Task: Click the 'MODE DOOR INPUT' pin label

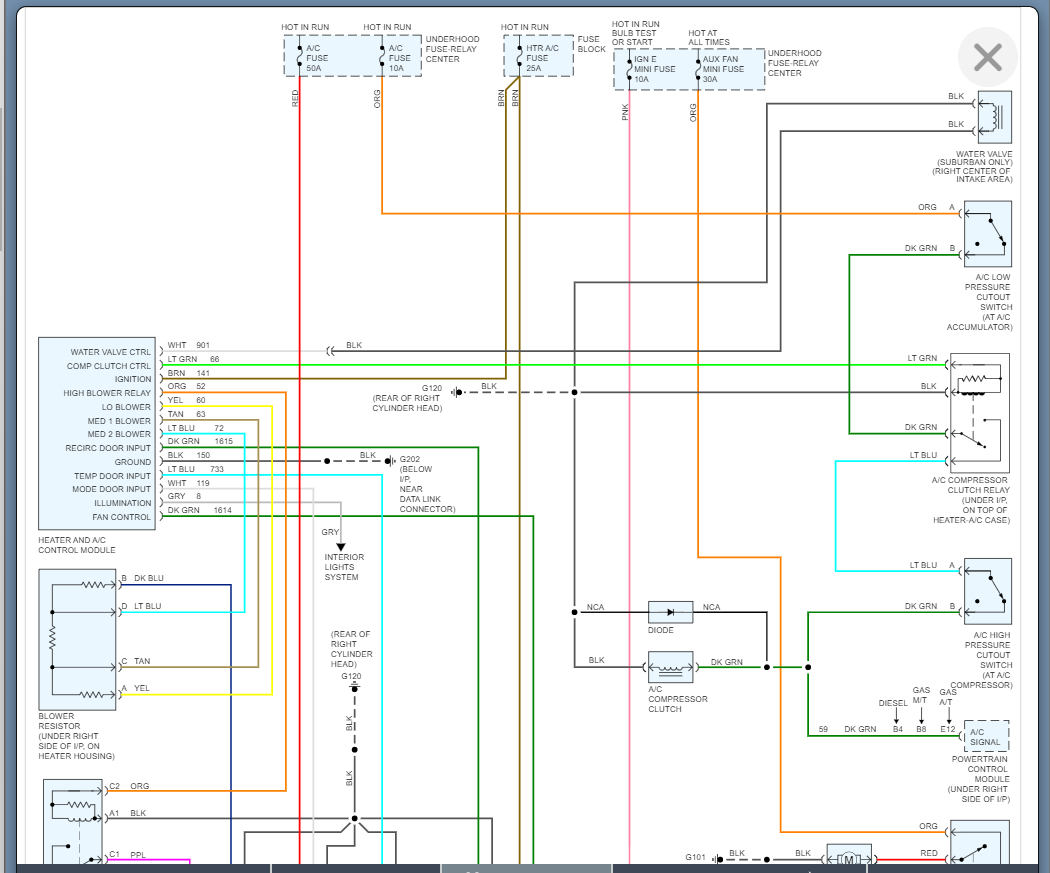Action: coord(112,489)
